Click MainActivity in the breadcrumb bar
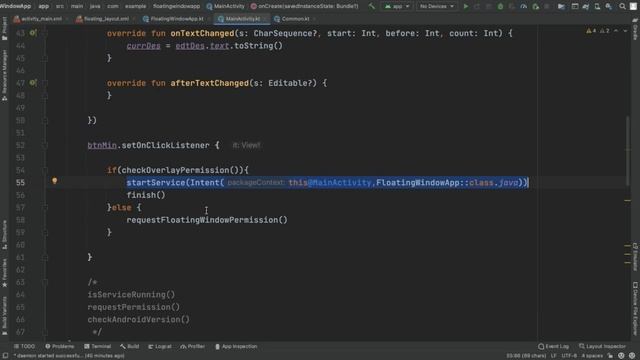 (x=225, y=6)
